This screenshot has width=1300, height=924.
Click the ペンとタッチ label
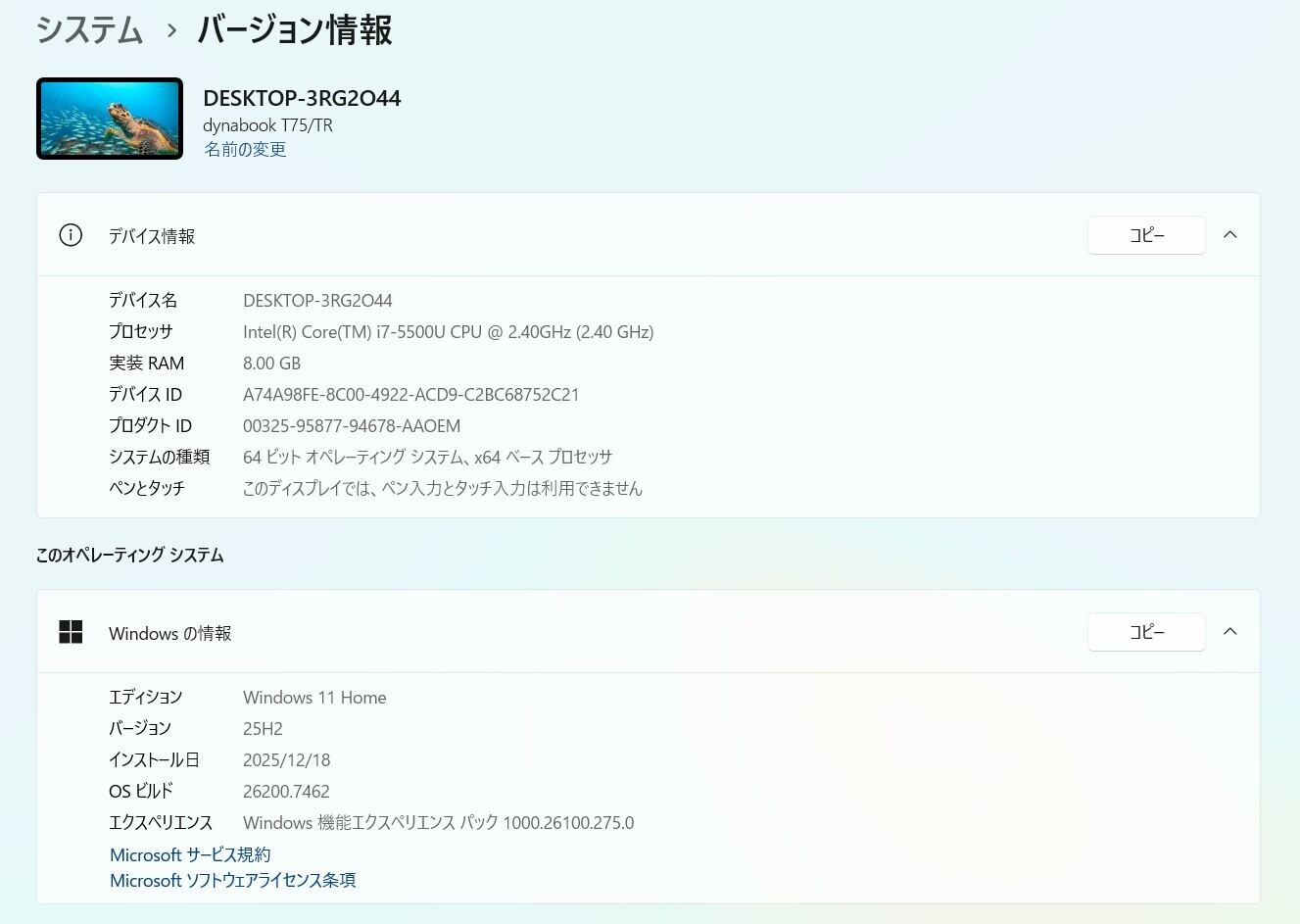pyautogui.click(x=147, y=489)
